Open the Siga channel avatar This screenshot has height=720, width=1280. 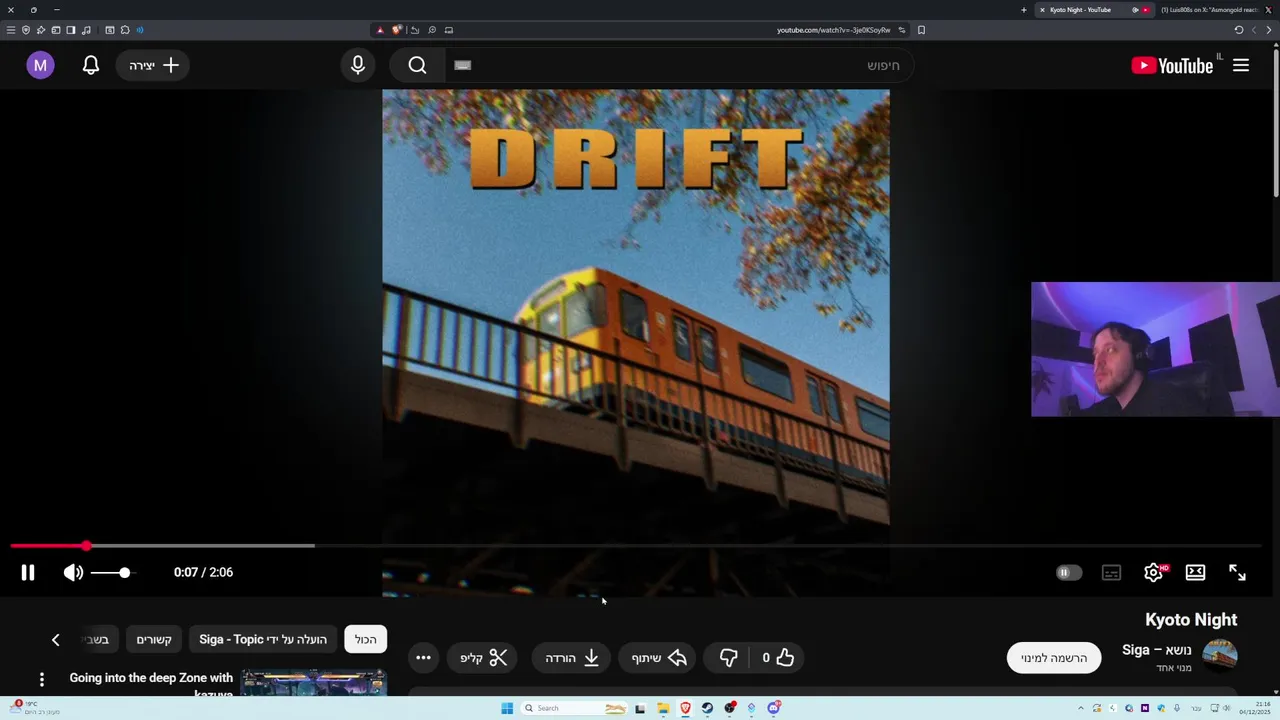1220,656
